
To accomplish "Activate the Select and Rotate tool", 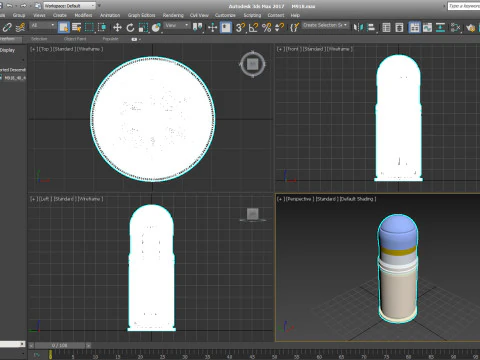I will click(x=130, y=27).
